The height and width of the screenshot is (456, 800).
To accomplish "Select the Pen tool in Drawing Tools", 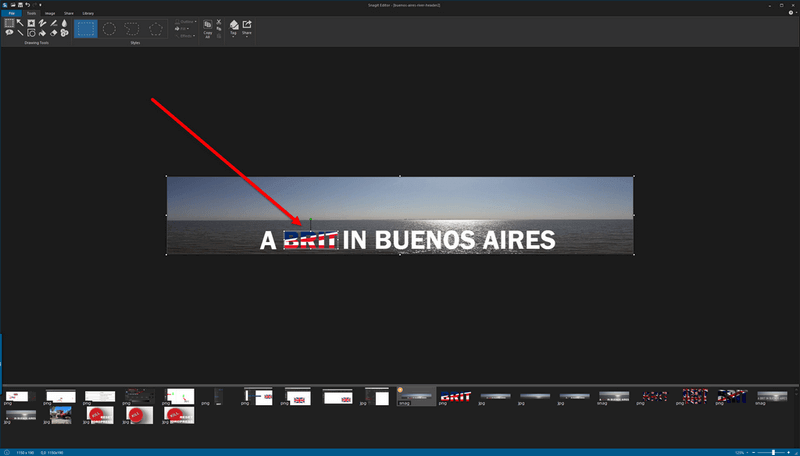I will tap(54, 23).
